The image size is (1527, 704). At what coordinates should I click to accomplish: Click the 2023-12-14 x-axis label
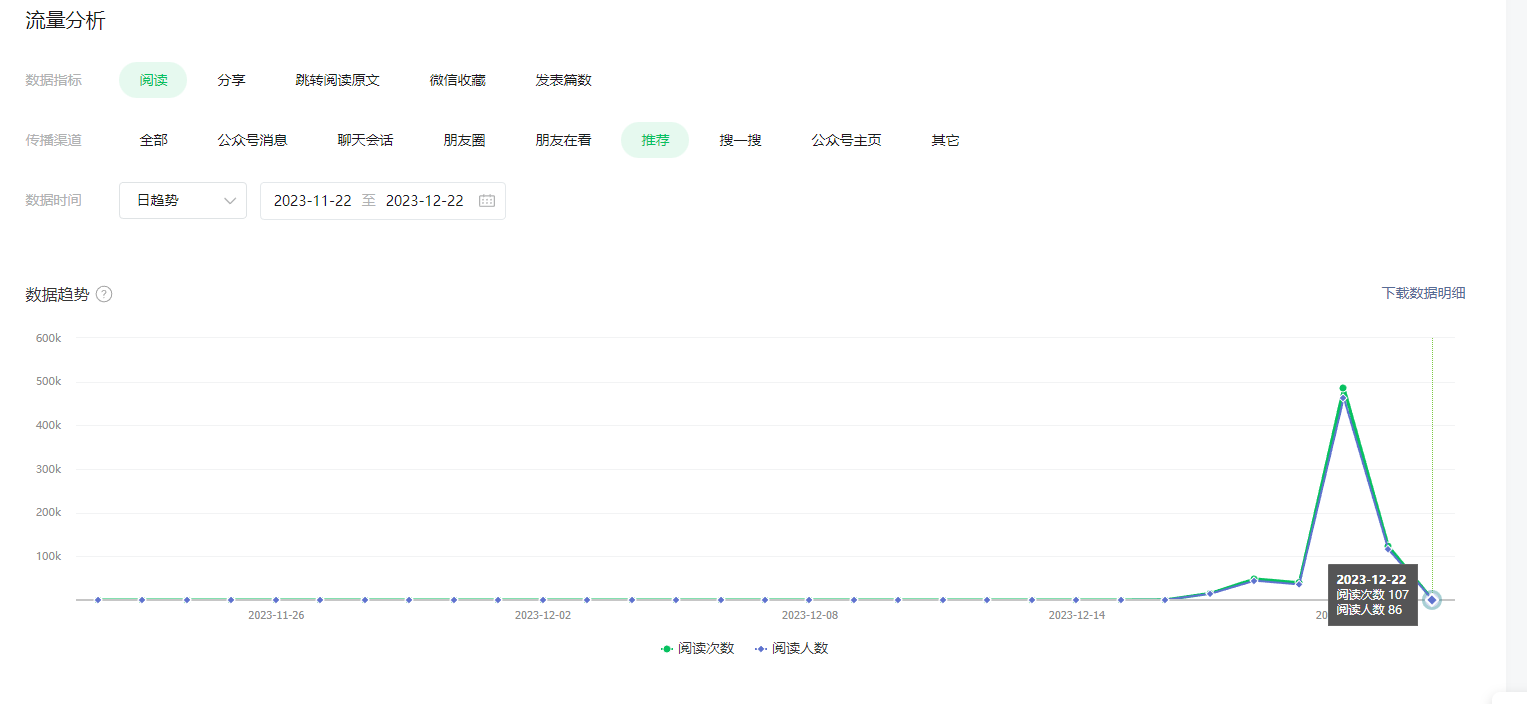1076,615
